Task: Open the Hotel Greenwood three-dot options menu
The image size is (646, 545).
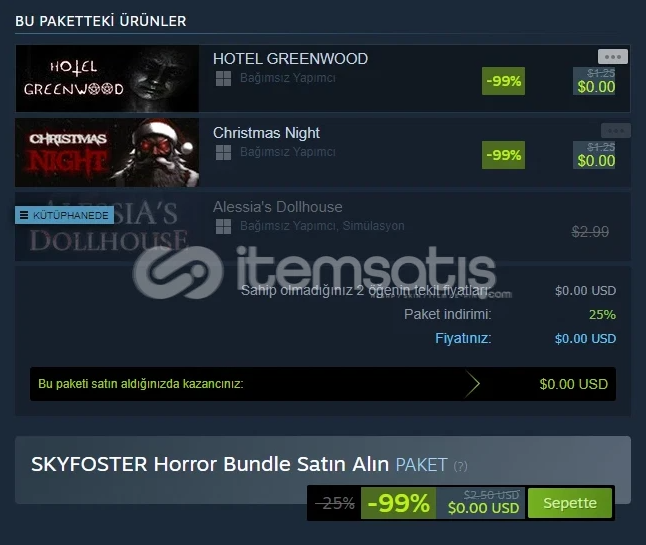Action: pos(613,56)
